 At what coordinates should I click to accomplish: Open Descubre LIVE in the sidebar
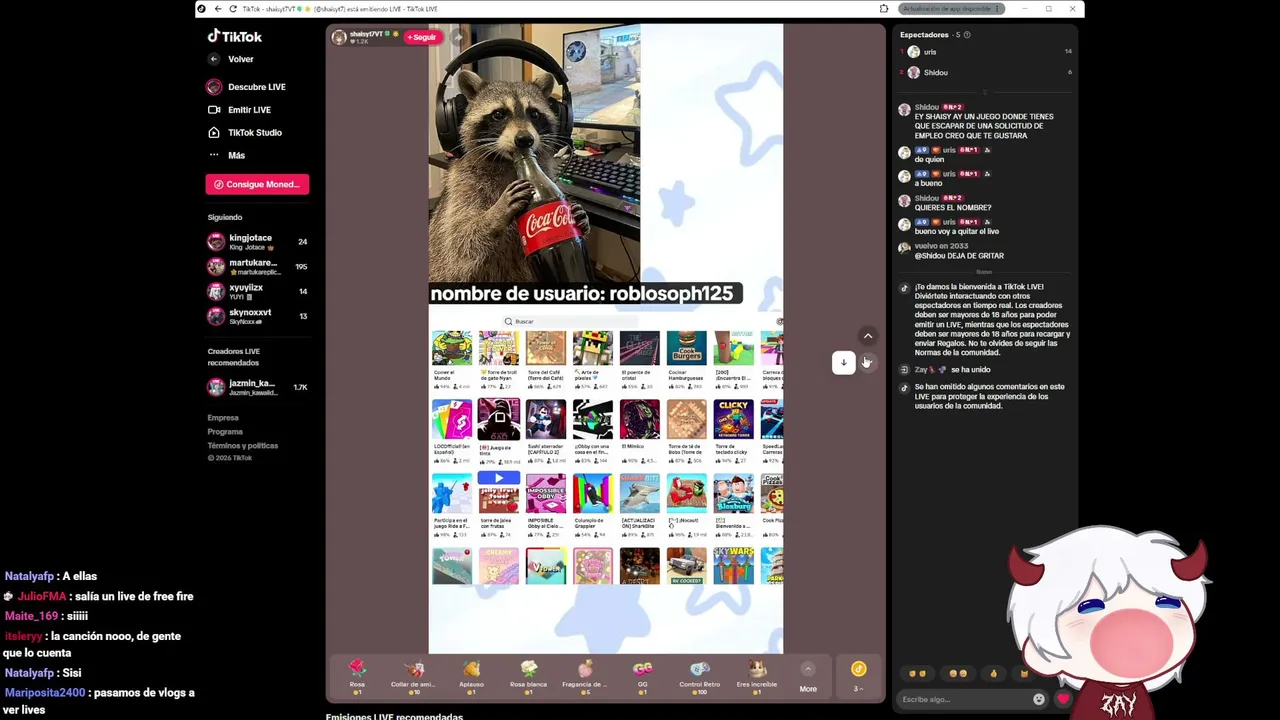tap(247, 87)
